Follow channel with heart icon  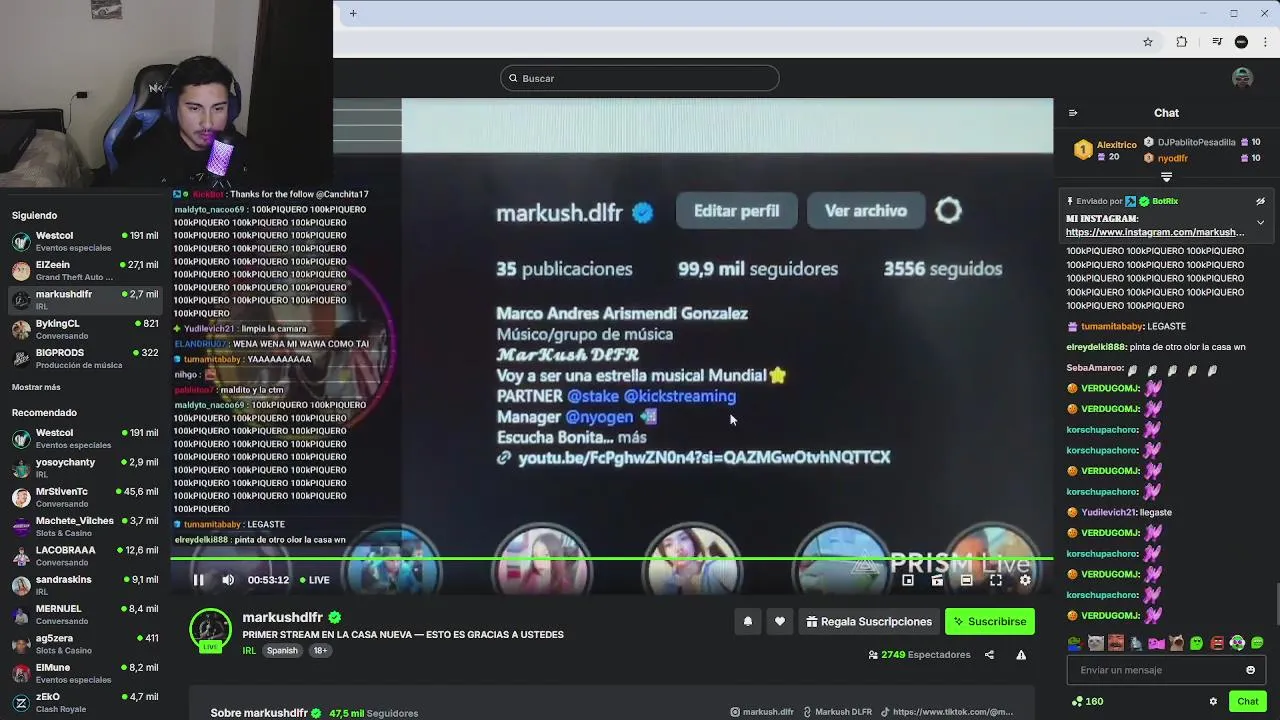coord(780,622)
